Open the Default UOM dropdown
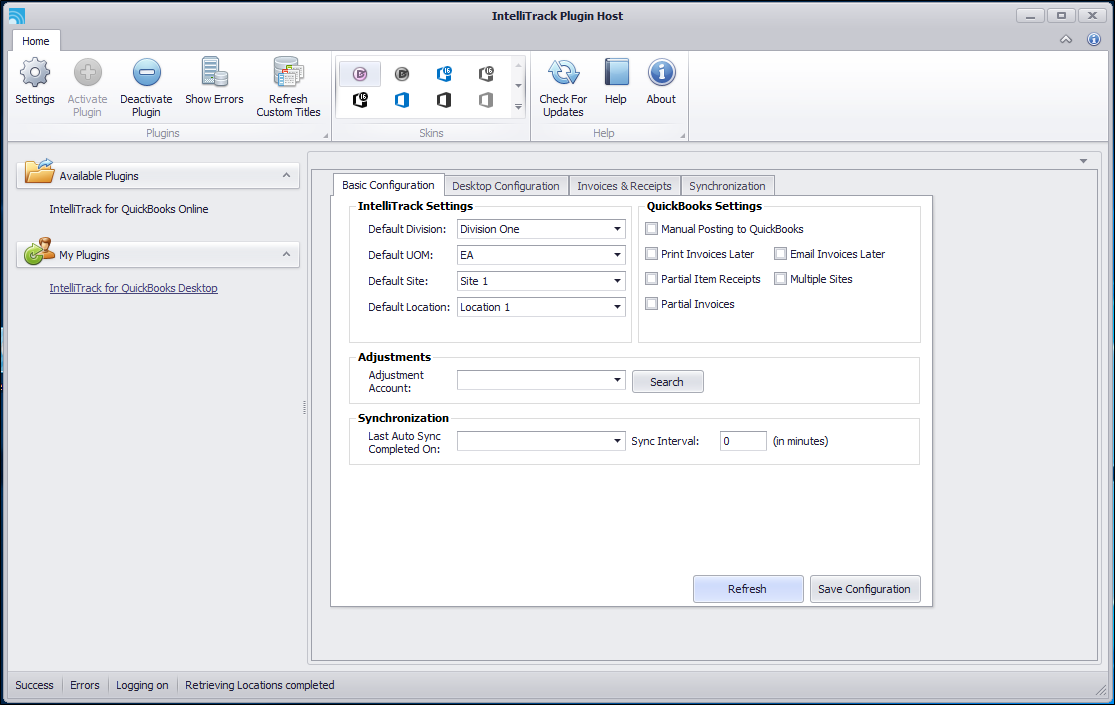This screenshot has width=1115, height=705. coord(617,255)
